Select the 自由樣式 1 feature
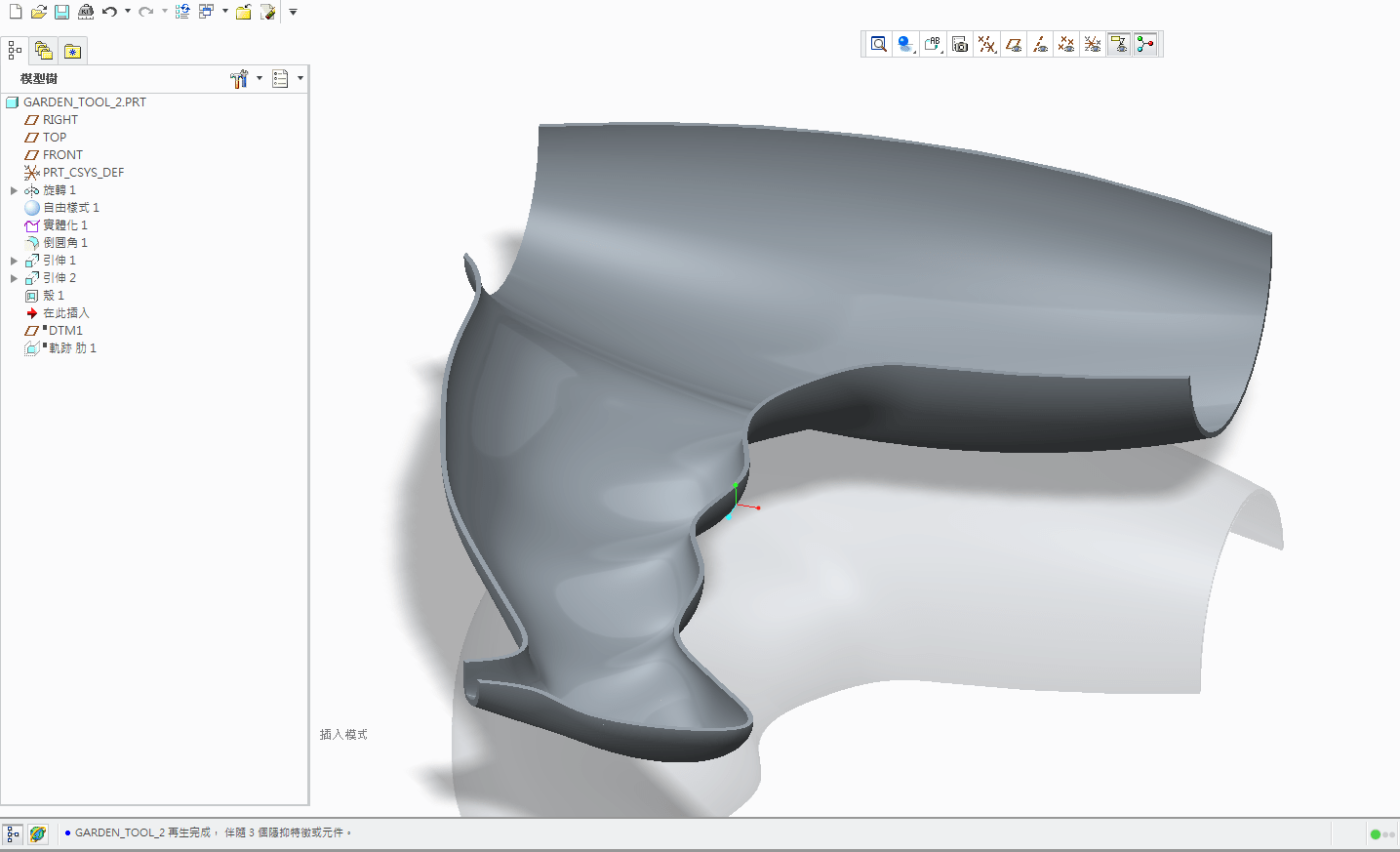1400x852 pixels. (x=70, y=208)
